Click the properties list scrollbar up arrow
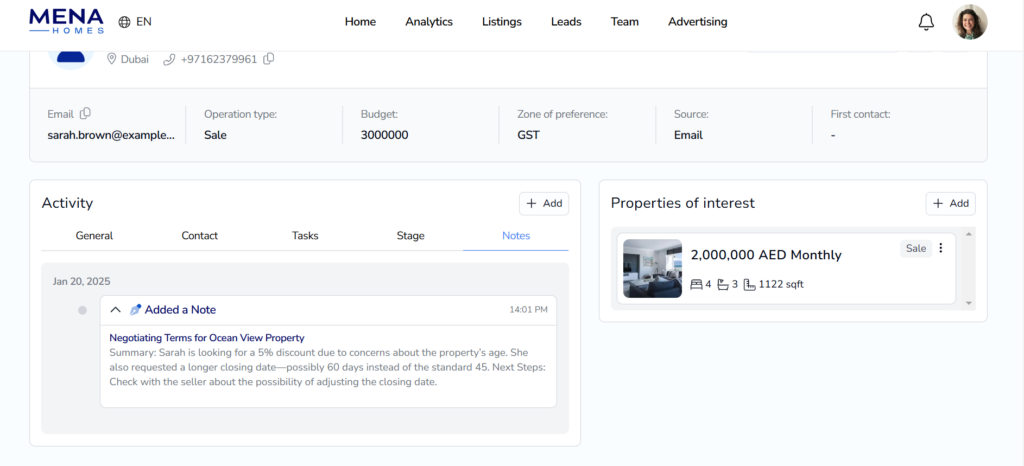This screenshot has height=466, width=1024. pyautogui.click(x=969, y=234)
